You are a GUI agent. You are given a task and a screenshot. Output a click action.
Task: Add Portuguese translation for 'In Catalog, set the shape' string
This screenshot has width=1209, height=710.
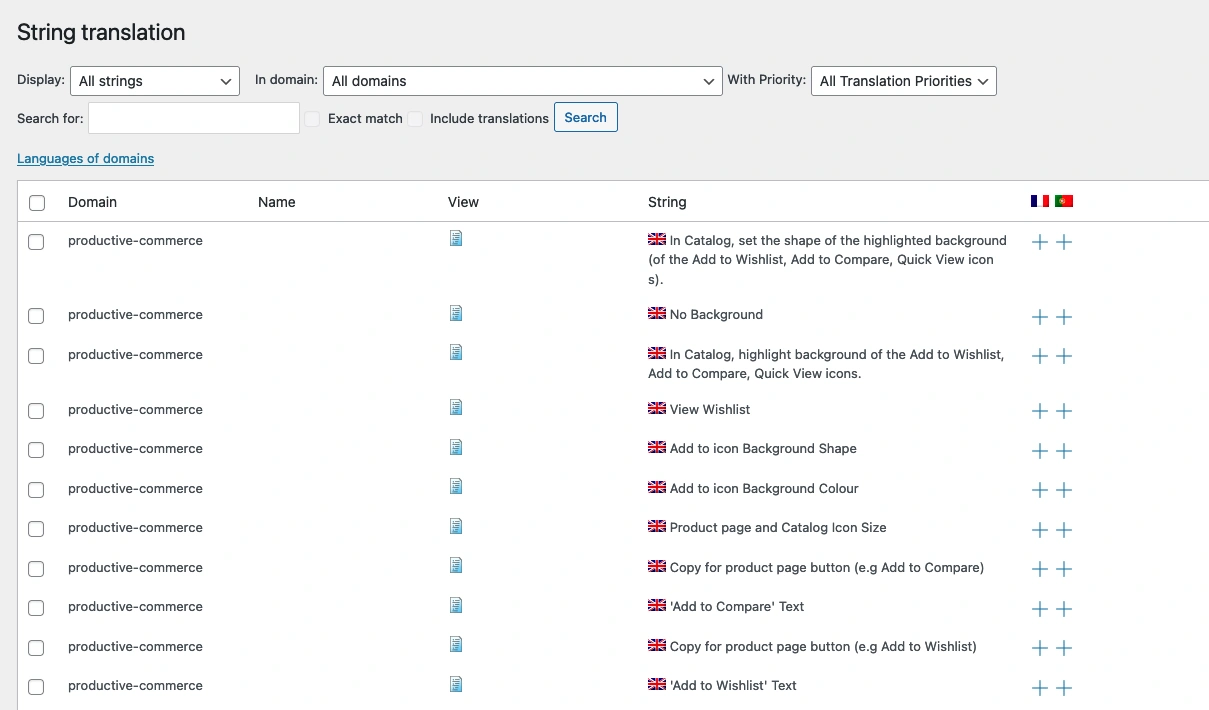pos(1064,242)
